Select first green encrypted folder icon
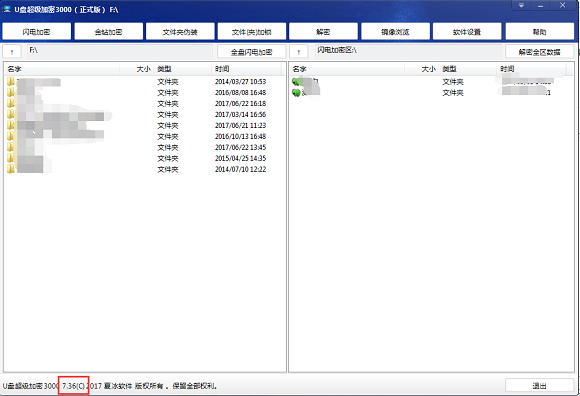Viewport: 580px width, 396px height. 296,81
